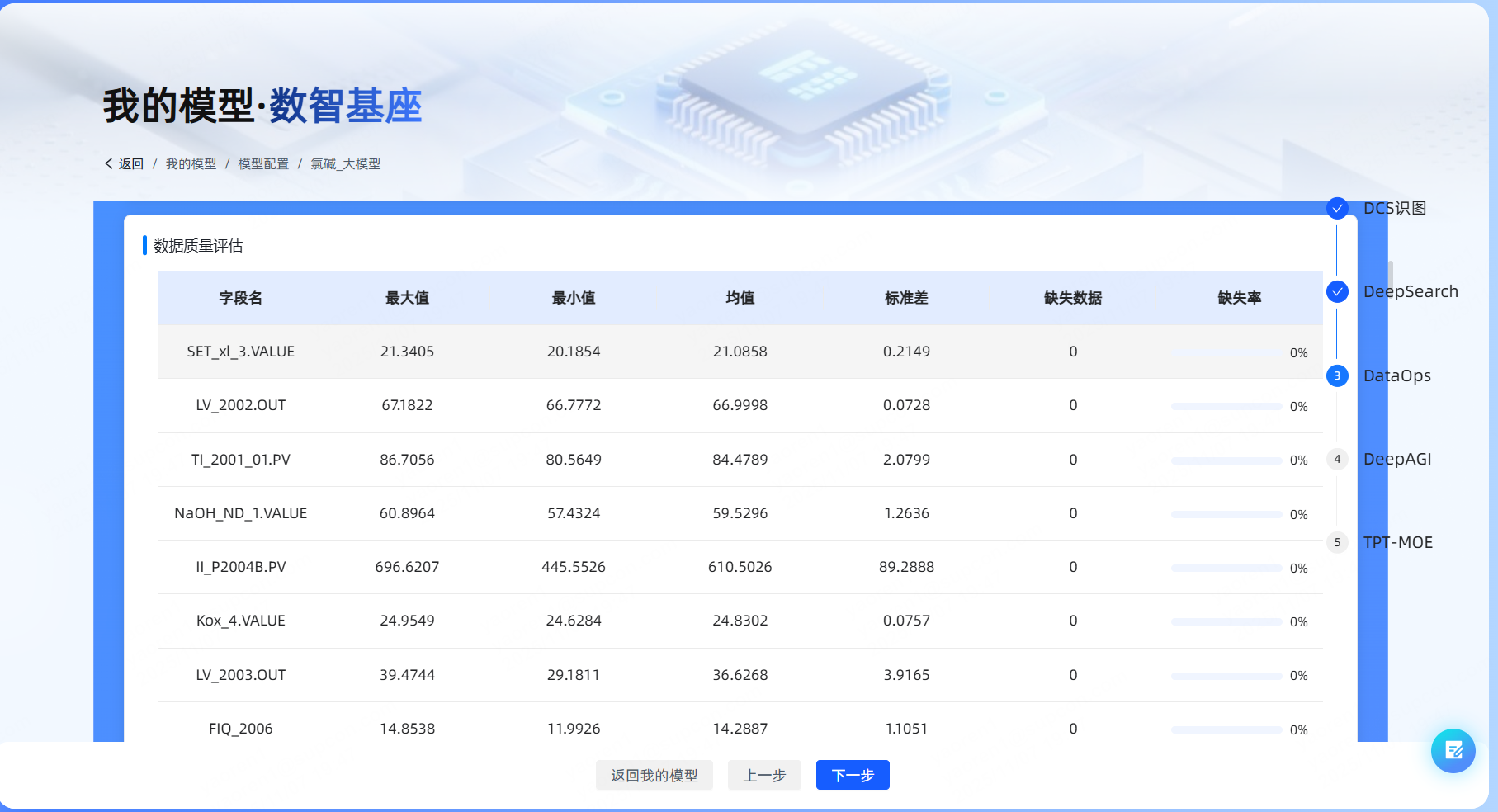Open 我的模型 breadcrumb link

tap(191, 164)
